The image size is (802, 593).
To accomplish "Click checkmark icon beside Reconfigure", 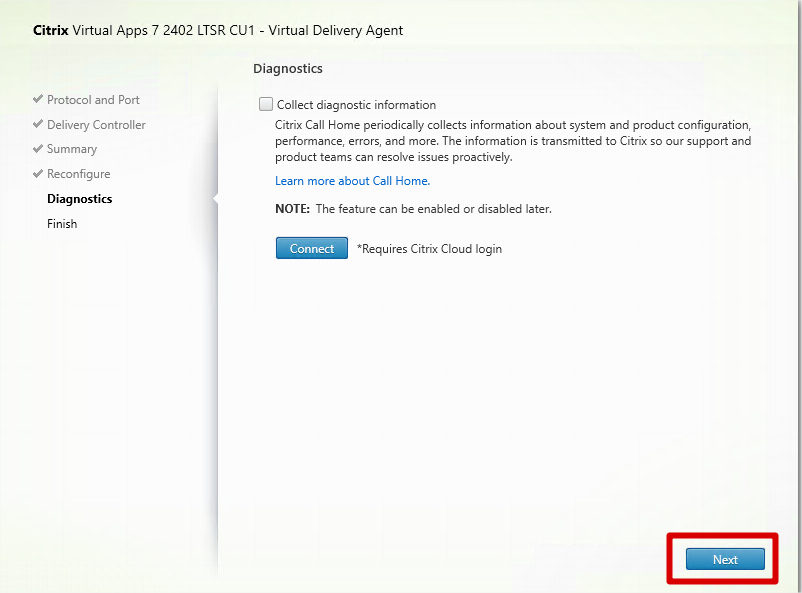I will click(37, 173).
